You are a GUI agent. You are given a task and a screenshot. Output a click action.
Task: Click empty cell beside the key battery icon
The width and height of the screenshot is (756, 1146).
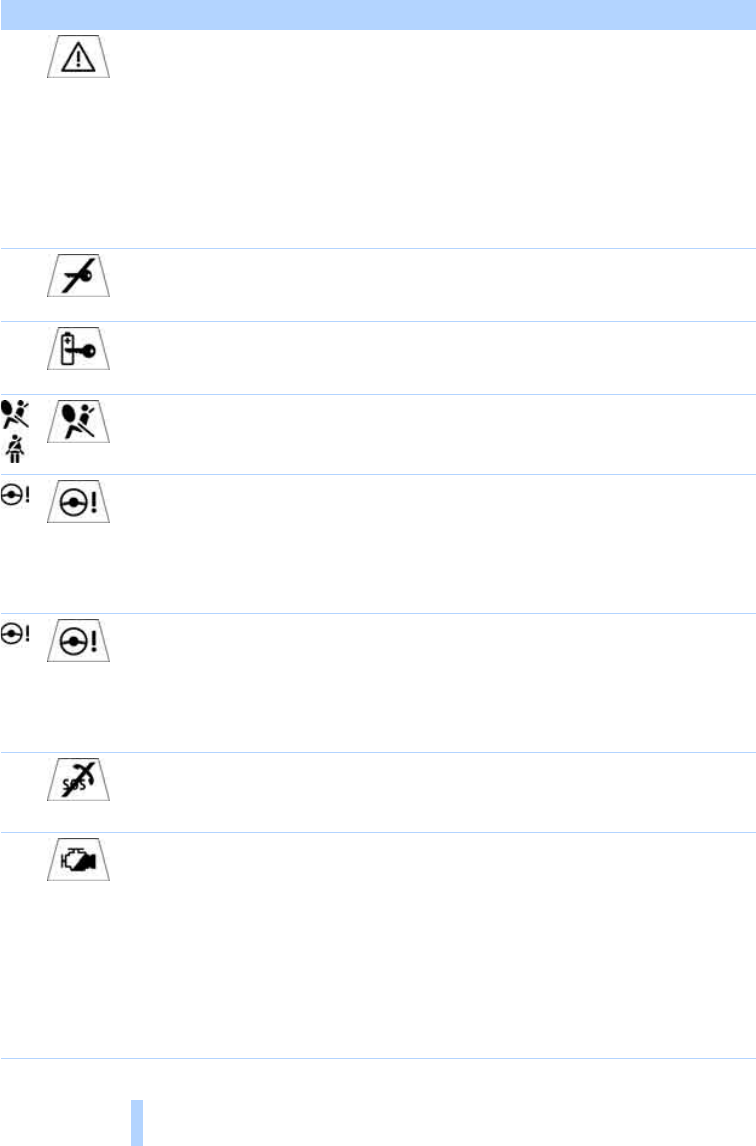tap(433, 358)
